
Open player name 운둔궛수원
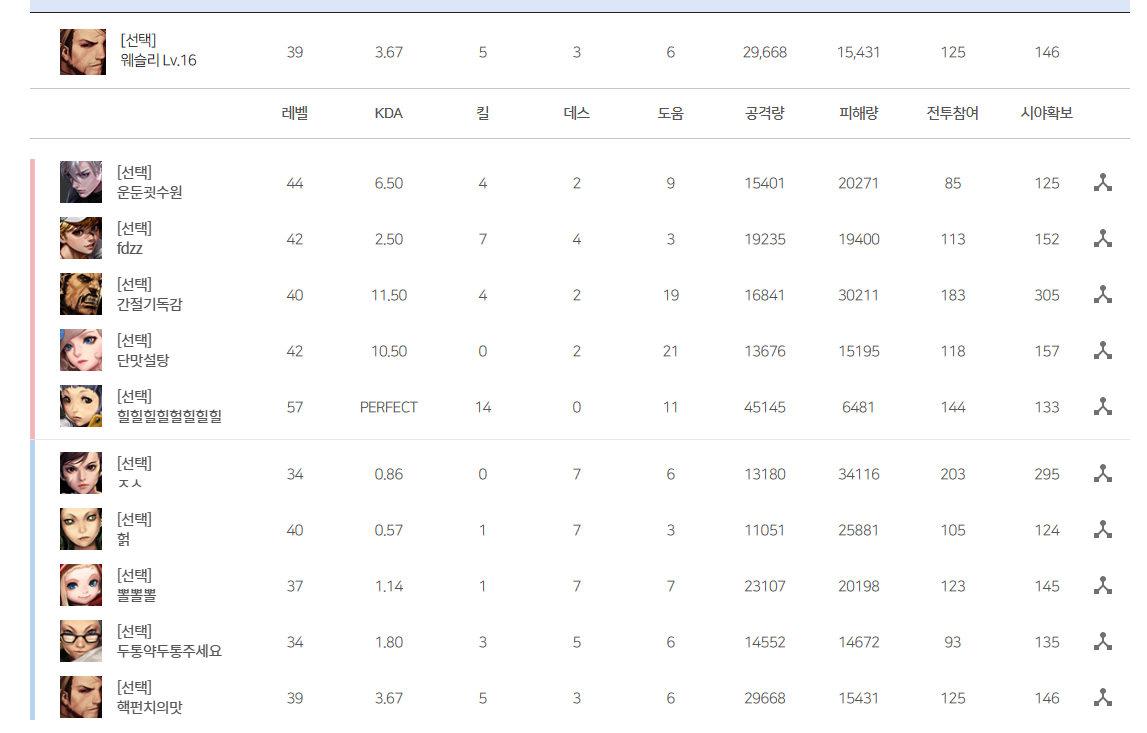(150, 192)
